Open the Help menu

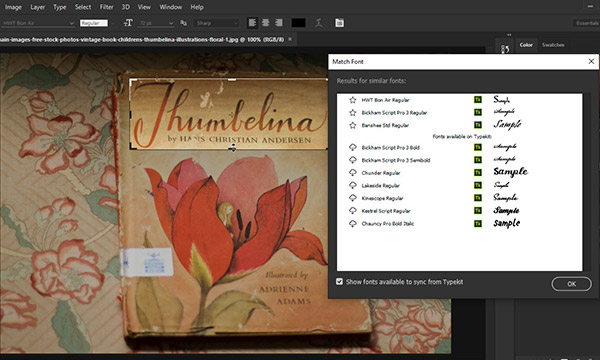coord(197,7)
